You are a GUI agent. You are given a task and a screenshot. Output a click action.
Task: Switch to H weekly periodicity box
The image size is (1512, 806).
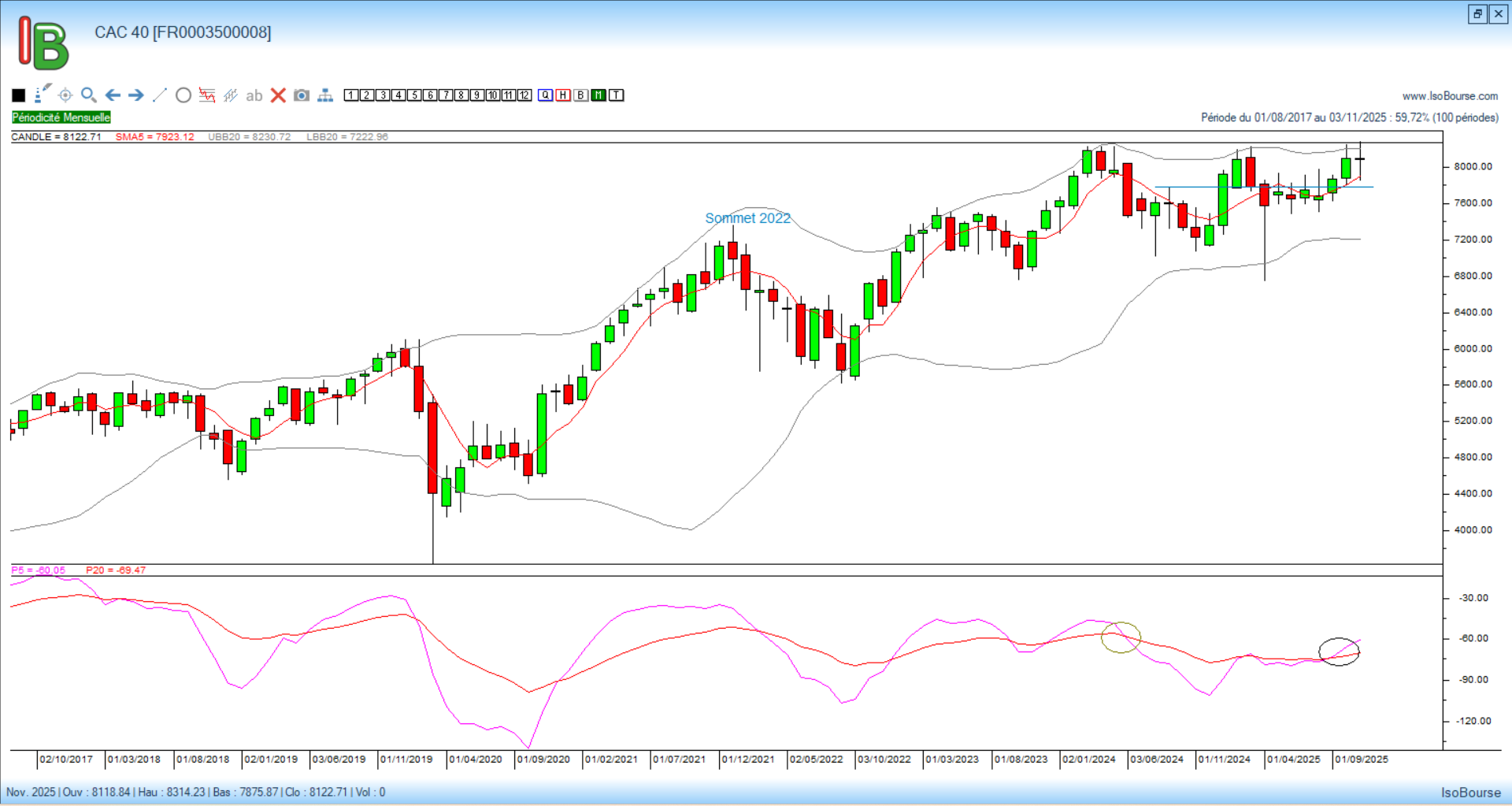(x=563, y=95)
